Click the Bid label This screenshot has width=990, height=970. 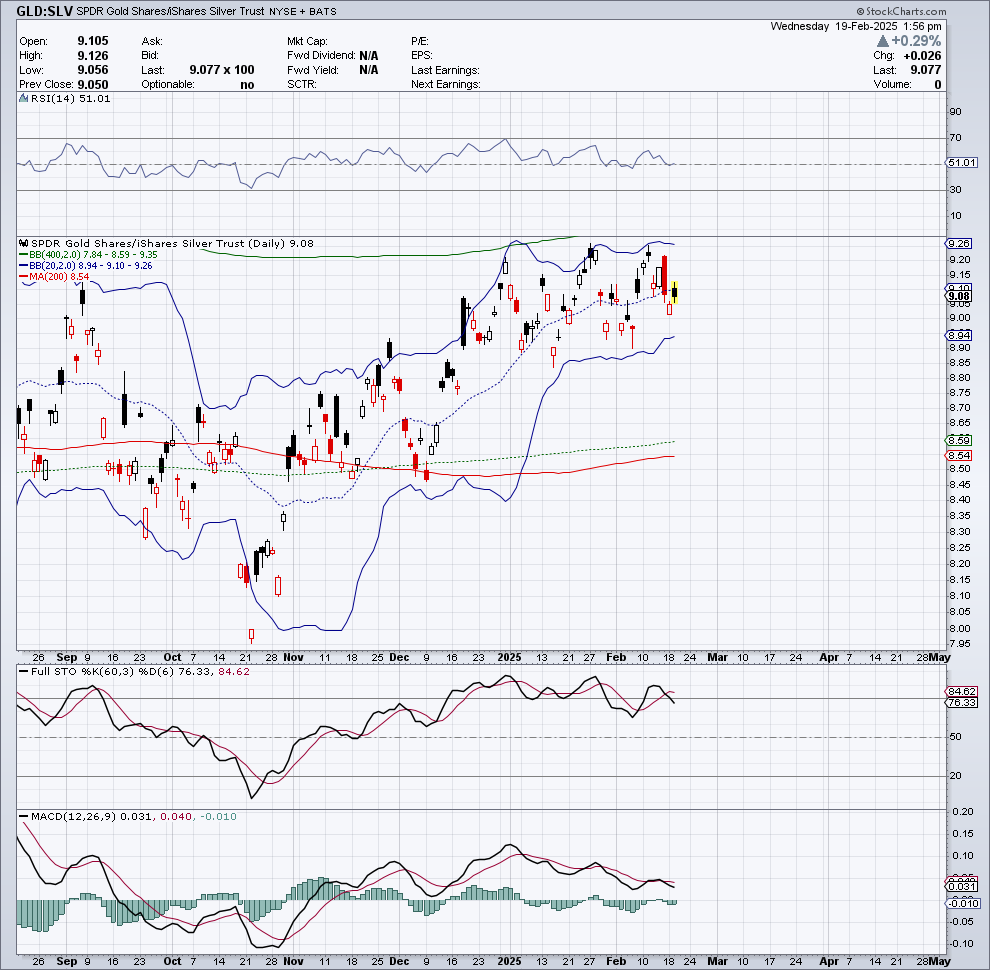150,56
